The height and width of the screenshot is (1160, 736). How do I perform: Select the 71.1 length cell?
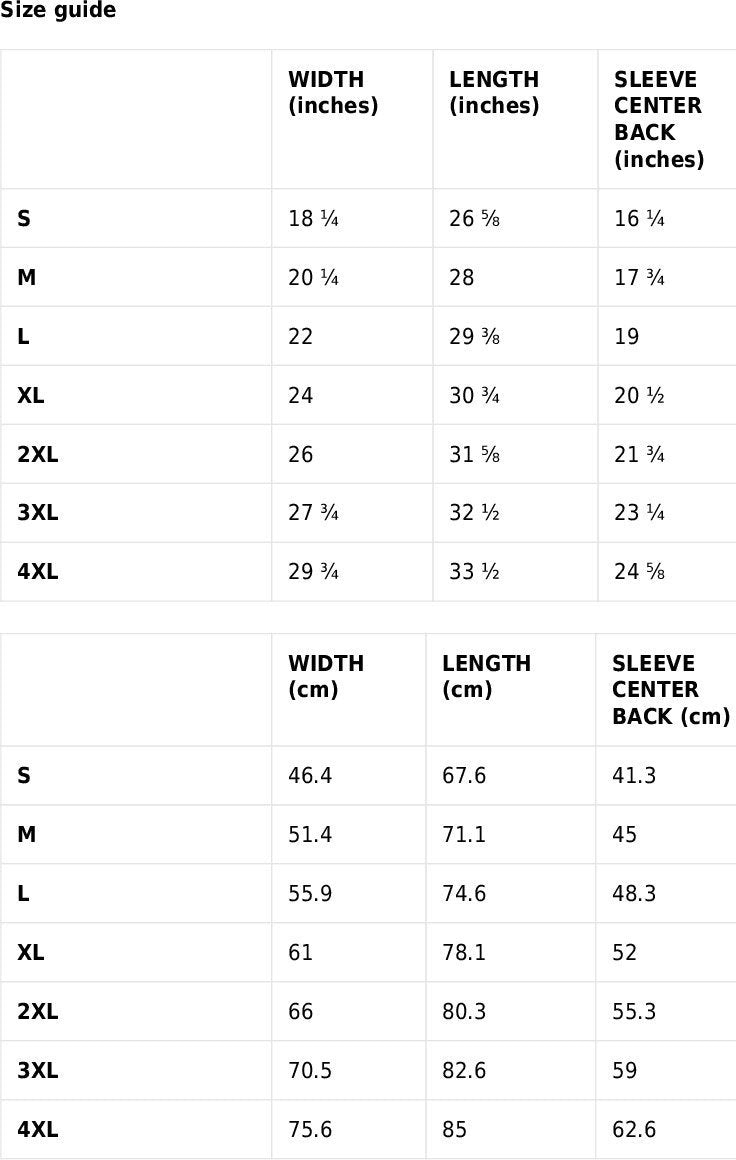coord(464,835)
